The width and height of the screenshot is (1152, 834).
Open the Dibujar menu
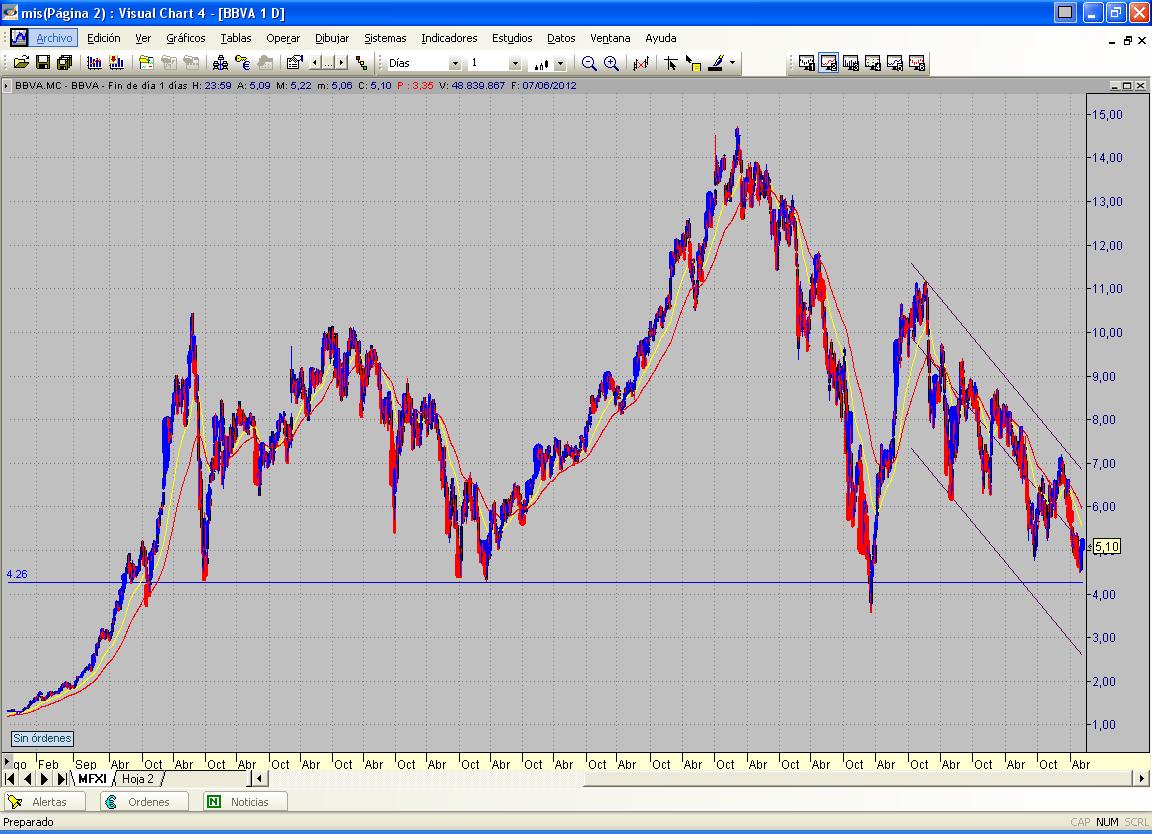[x=332, y=38]
